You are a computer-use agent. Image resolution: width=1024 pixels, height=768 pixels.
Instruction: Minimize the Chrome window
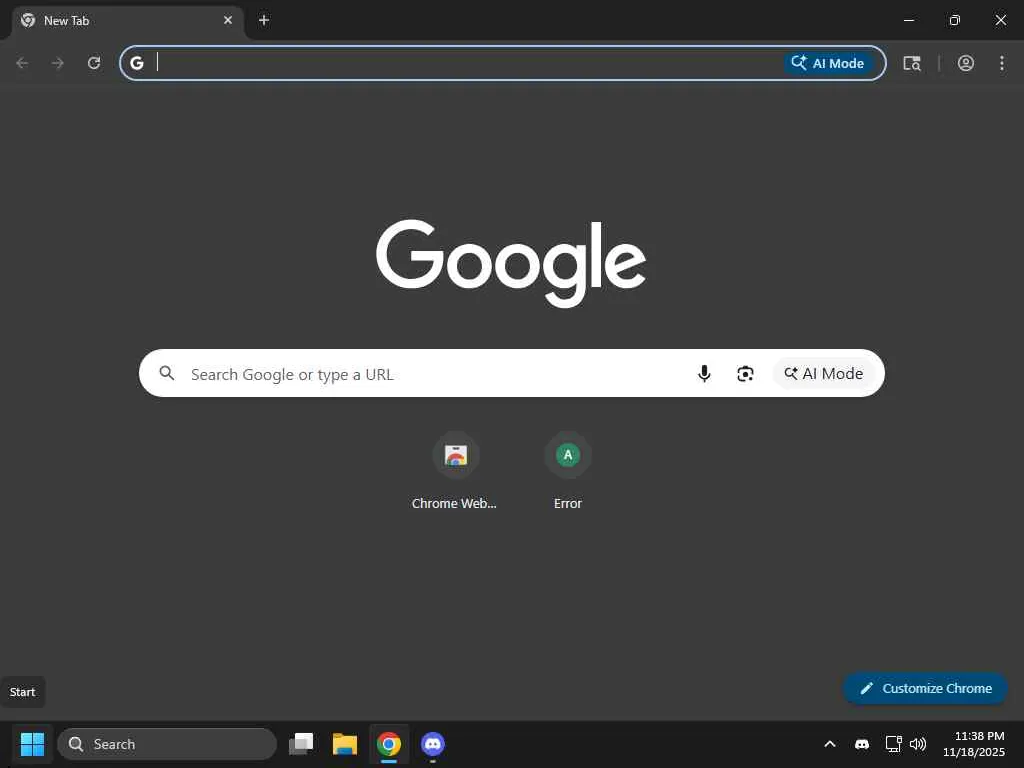click(x=908, y=20)
